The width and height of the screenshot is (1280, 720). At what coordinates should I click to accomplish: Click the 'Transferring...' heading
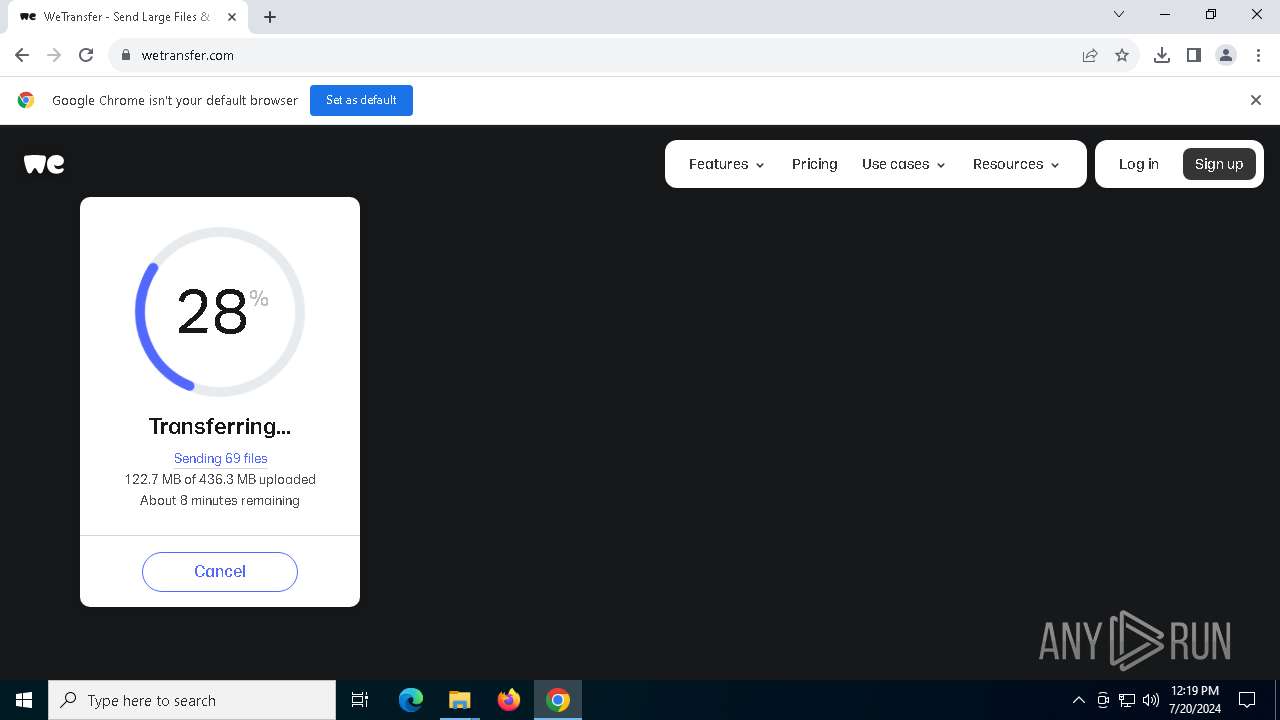point(220,426)
